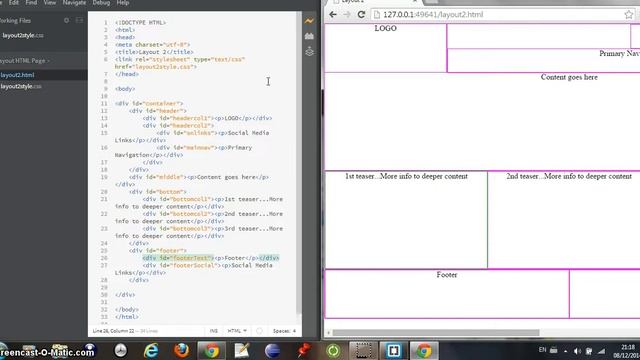Open the Layout HTML Page project dropdown
This screenshot has height=360, width=640.
point(24,61)
